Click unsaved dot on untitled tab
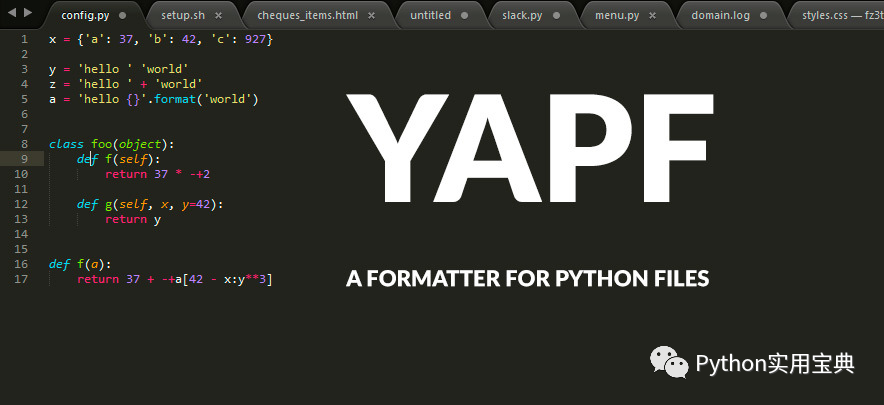Screen dimensions: 884x405 click(465, 15)
